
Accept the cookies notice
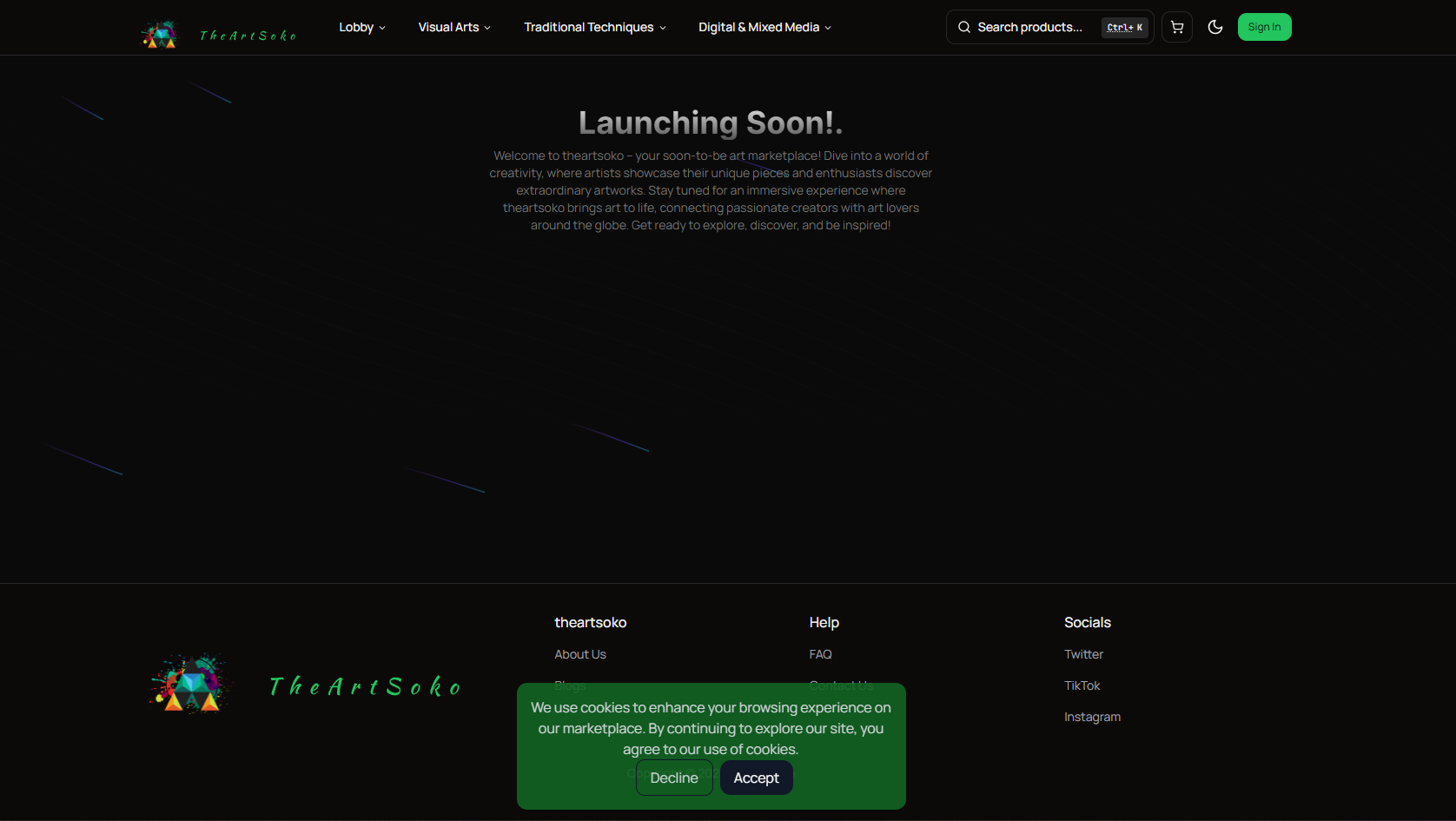pos(756,778)
